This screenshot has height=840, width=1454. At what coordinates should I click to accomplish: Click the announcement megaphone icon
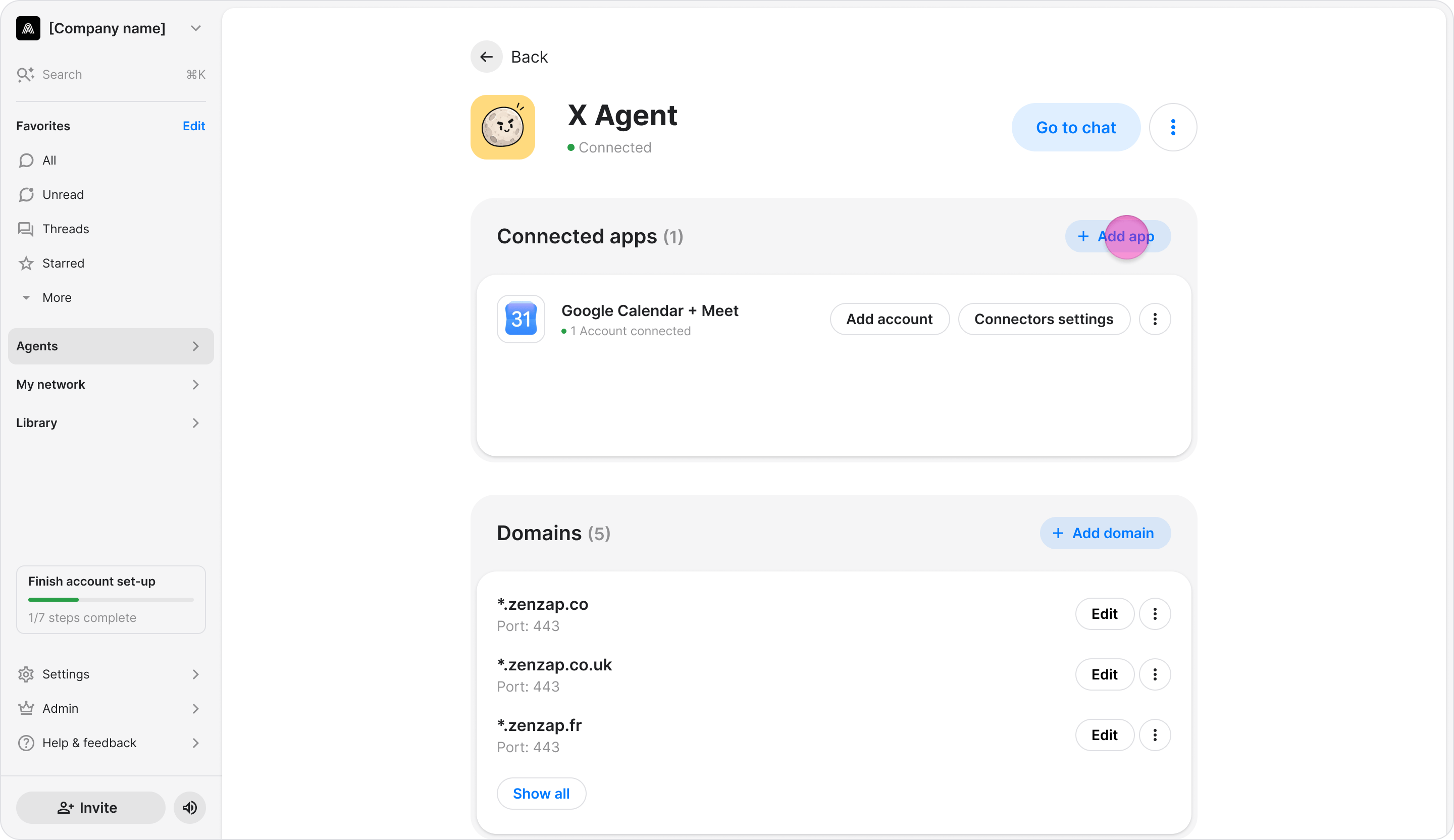[190, 808]
